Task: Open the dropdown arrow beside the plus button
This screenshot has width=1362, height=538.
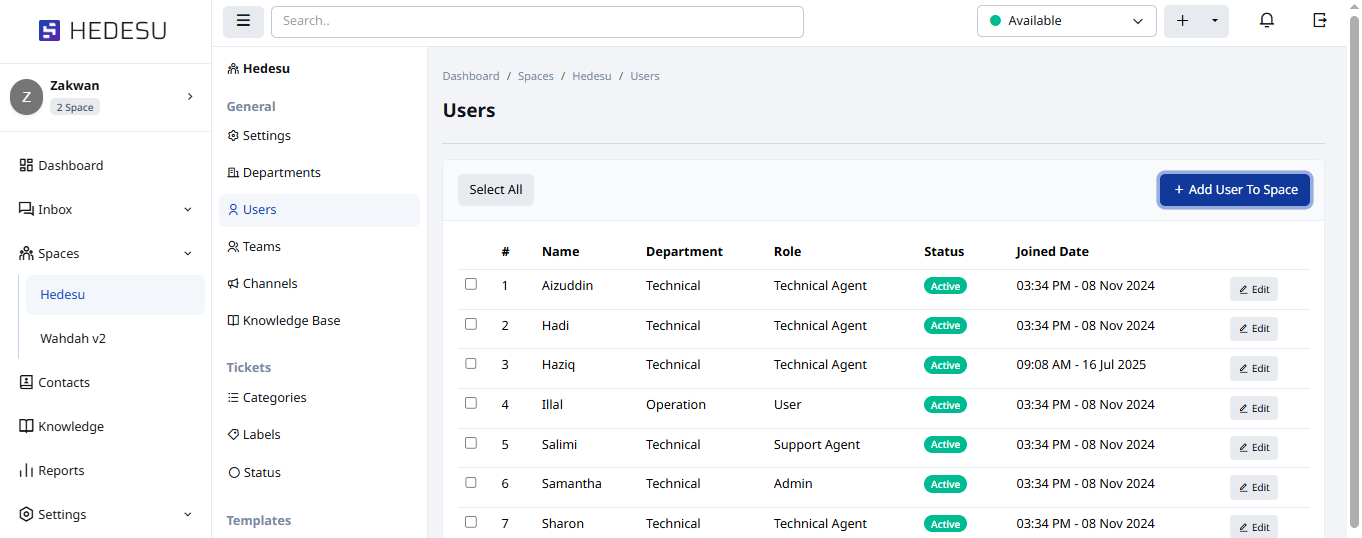Action: [x=1214, y=21]
